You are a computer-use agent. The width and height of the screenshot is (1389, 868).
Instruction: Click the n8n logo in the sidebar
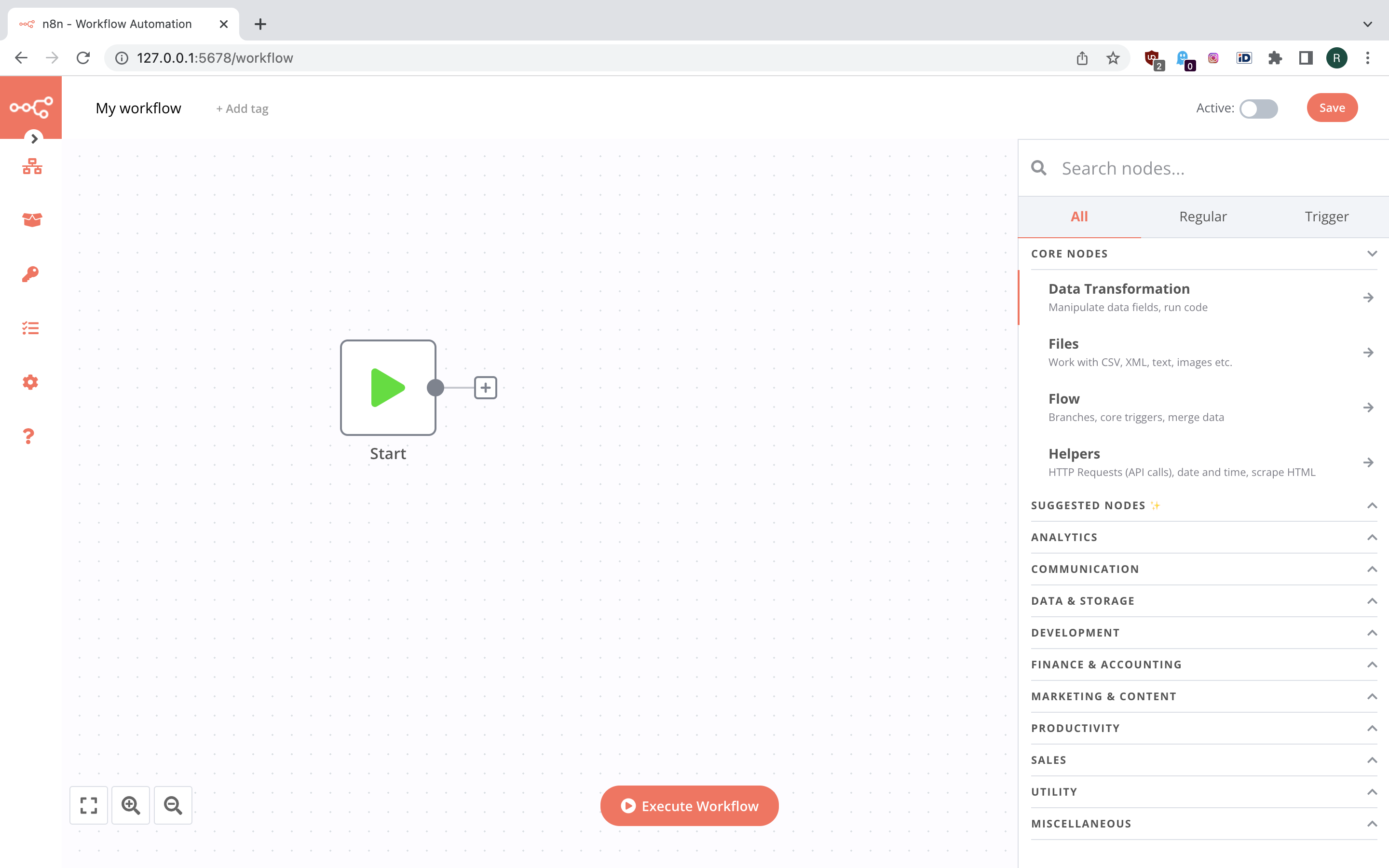click(31, 108)
